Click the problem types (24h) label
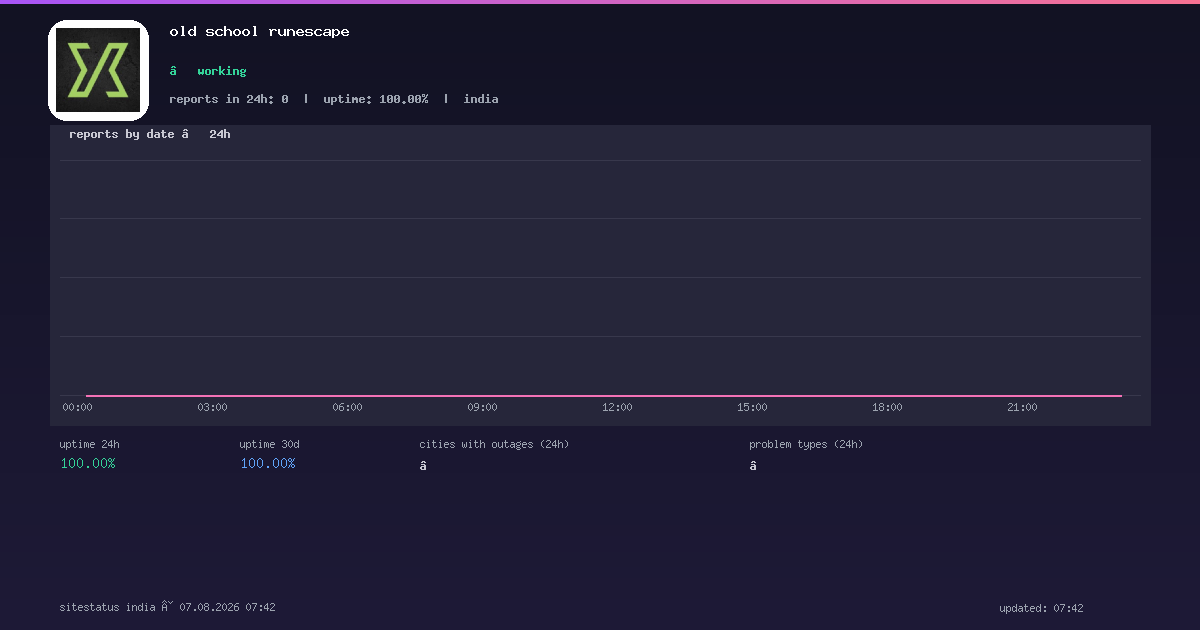 click(x=806, y=444)
